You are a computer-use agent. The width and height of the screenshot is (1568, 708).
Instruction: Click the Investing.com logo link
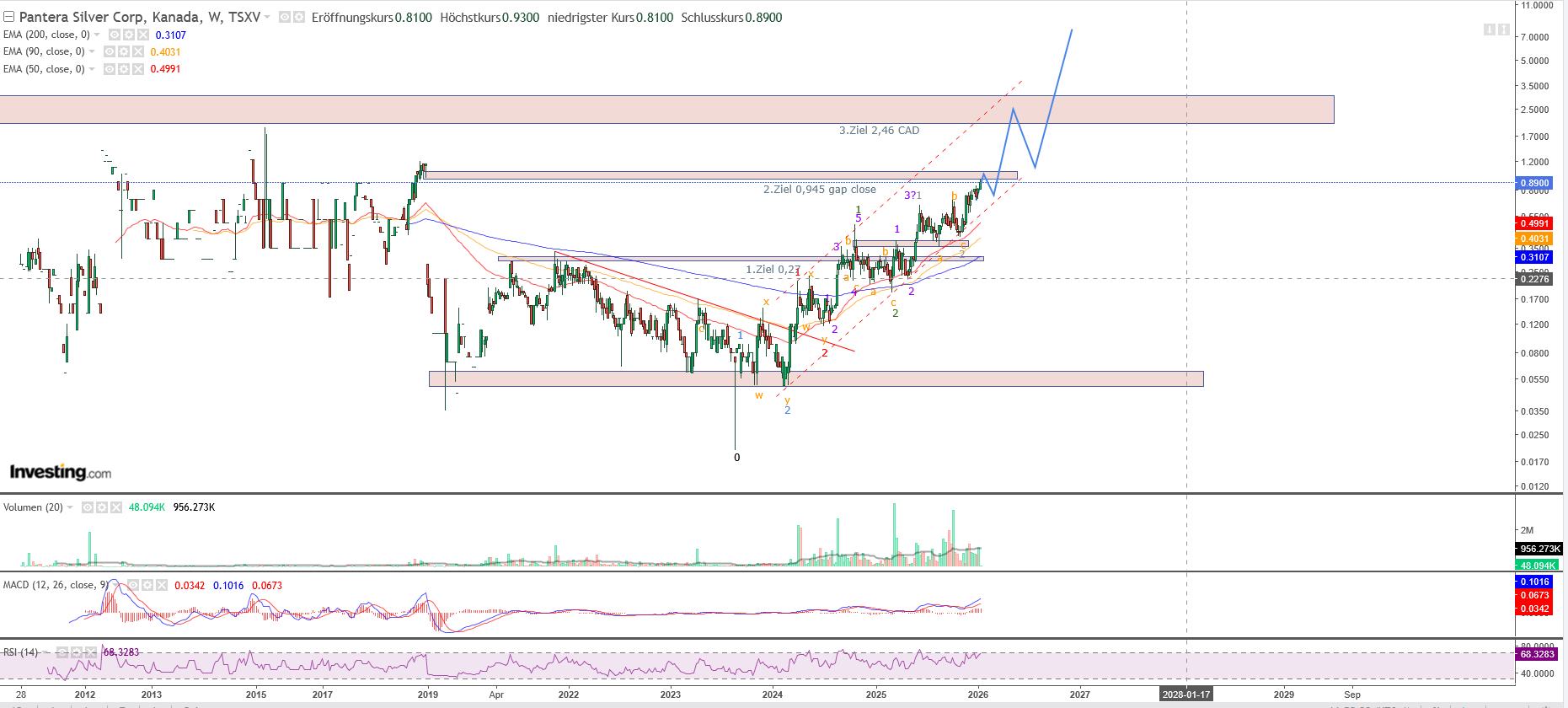click(x=60, y=472)
